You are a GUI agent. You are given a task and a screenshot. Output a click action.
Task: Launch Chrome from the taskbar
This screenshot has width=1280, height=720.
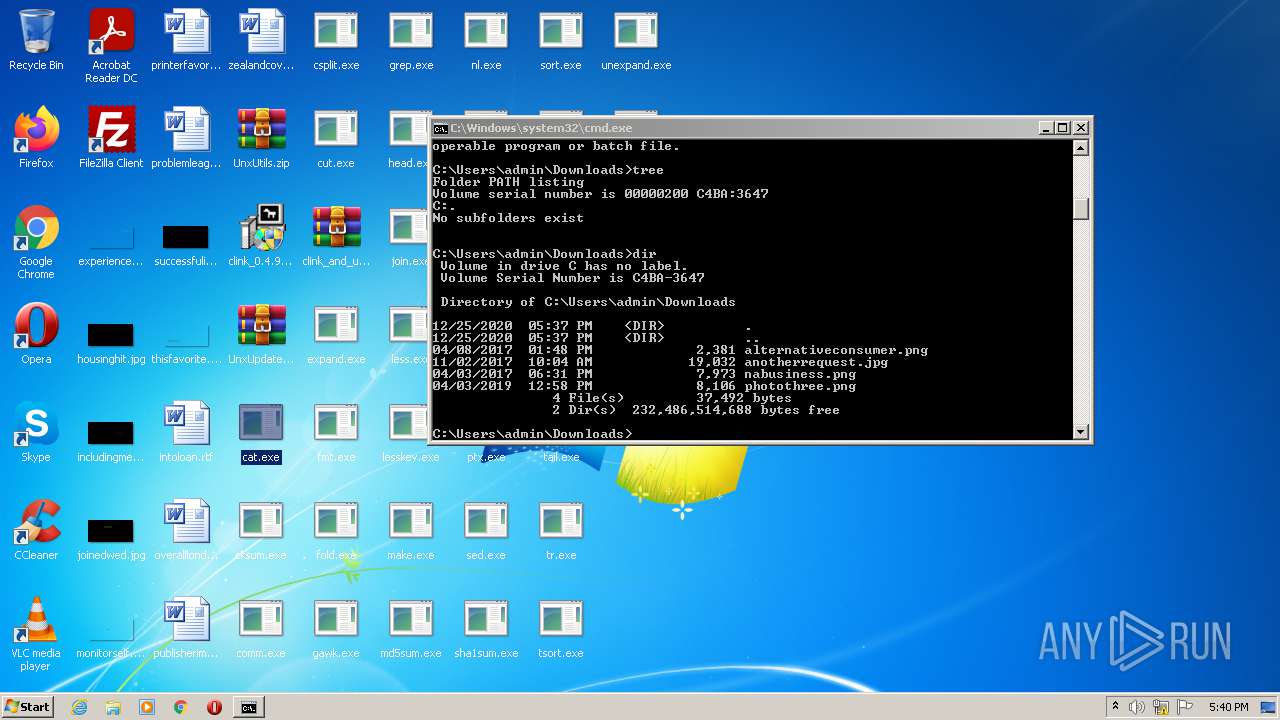pyautogui.click(x=181, y=707)
